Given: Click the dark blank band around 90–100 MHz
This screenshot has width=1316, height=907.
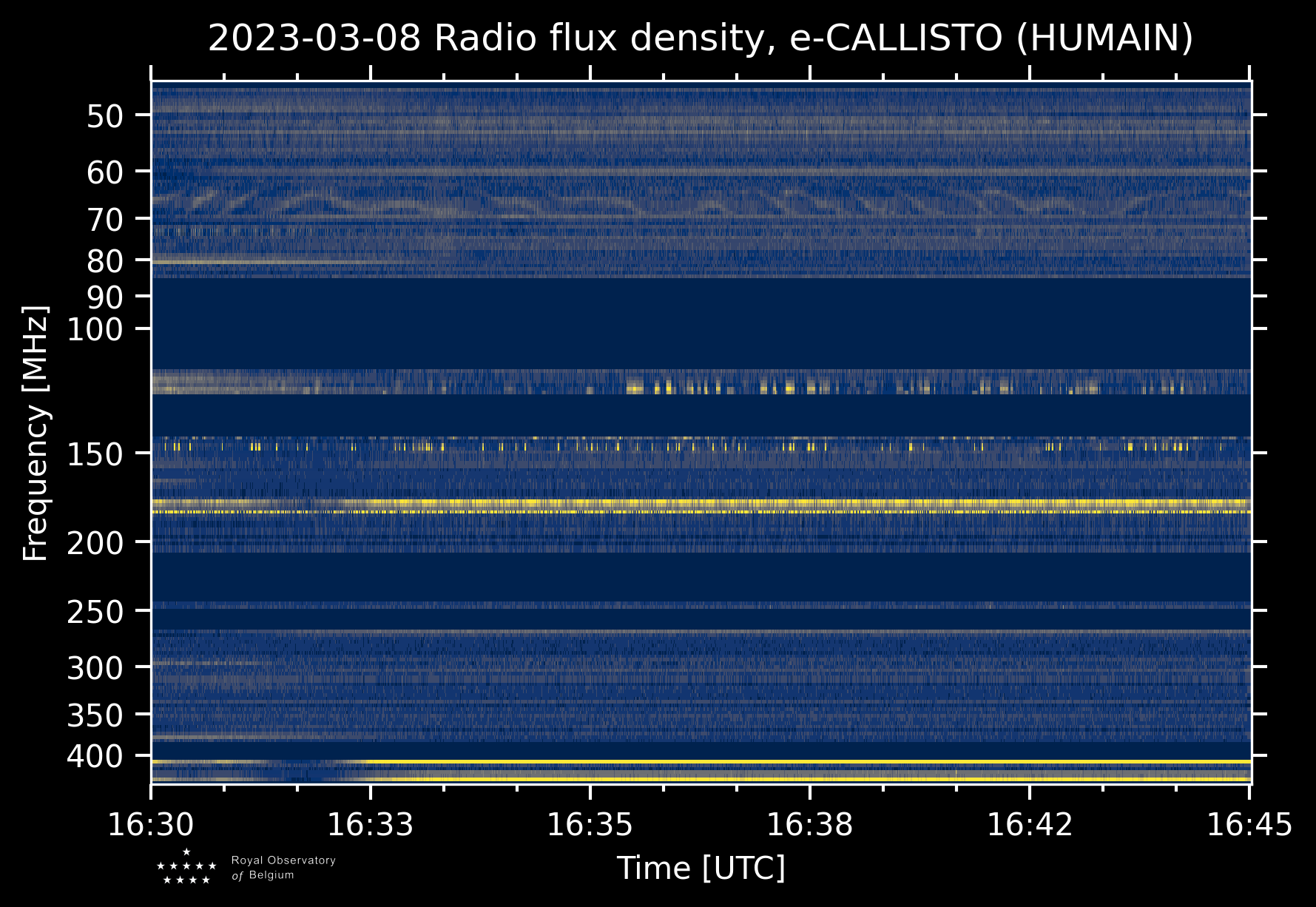Looking at the screenshot, I should point(700,323).
